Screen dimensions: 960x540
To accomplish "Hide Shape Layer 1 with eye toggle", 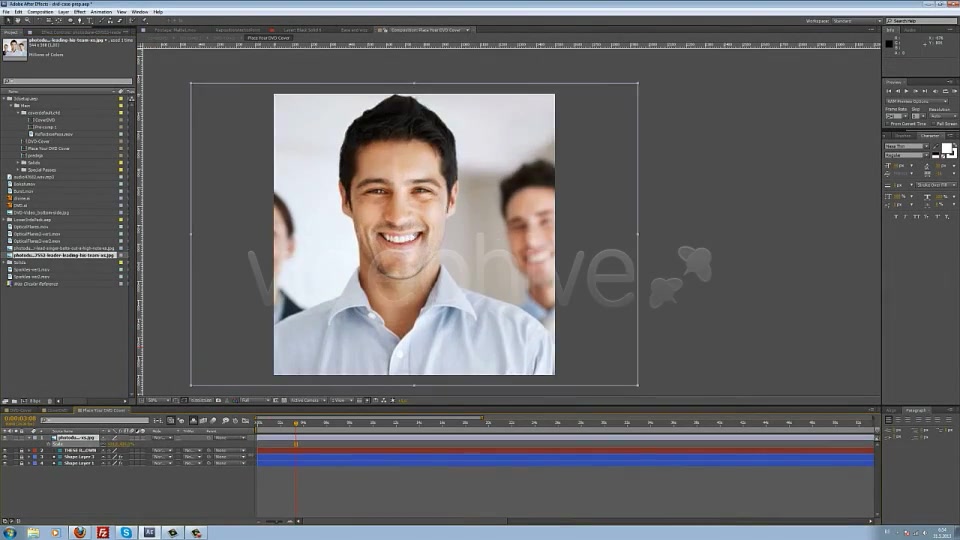I will (x=5, y=463).
